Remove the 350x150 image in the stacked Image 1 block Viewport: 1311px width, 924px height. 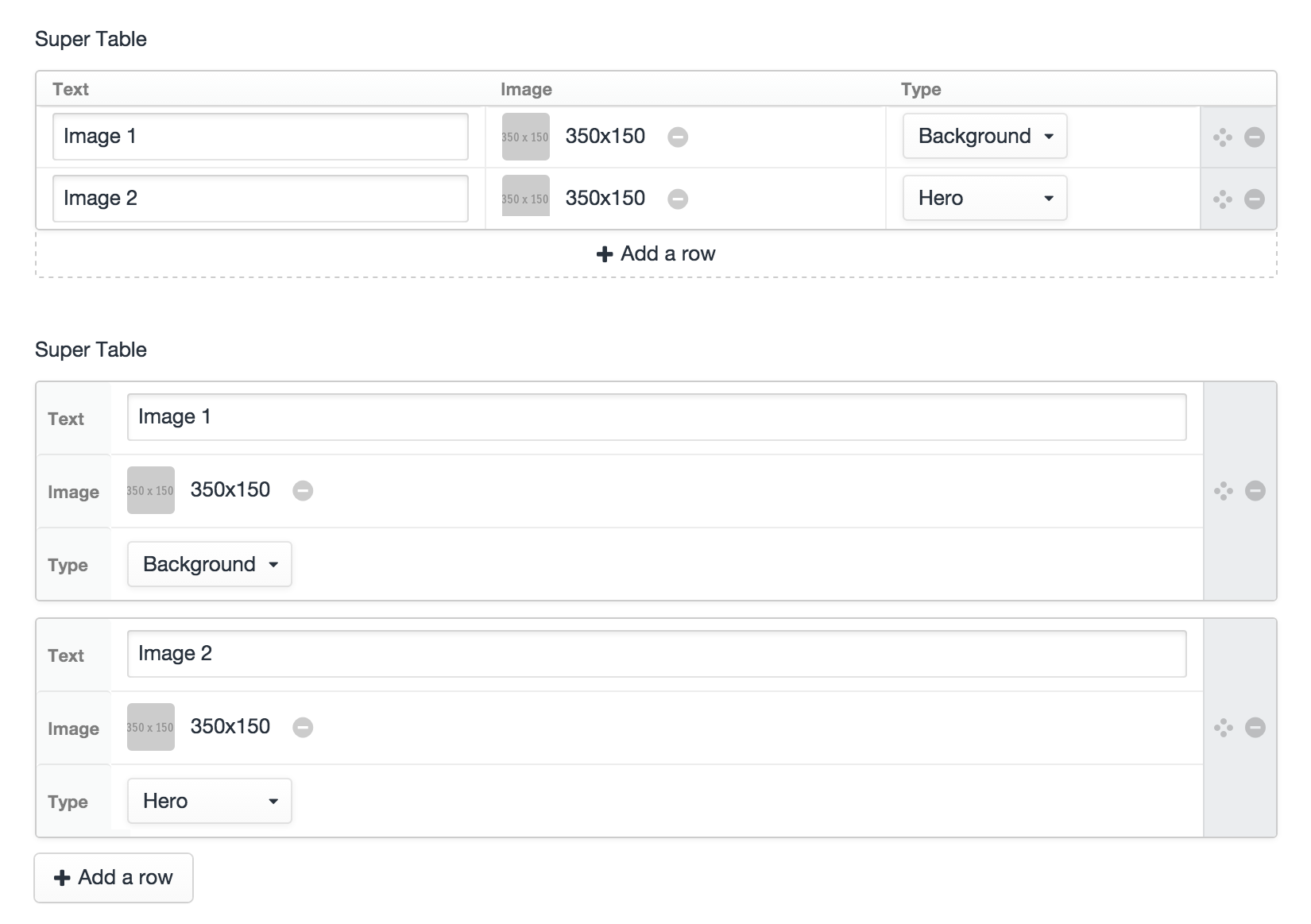click(x=303, y=491)
